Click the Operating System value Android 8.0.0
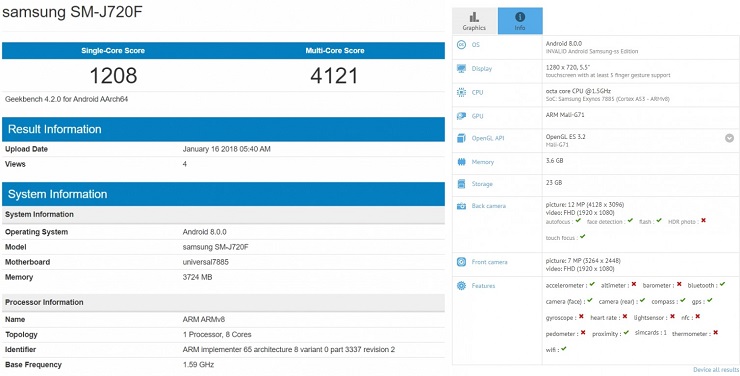This screenshot has height=376, width=740. tap(204, 232)
